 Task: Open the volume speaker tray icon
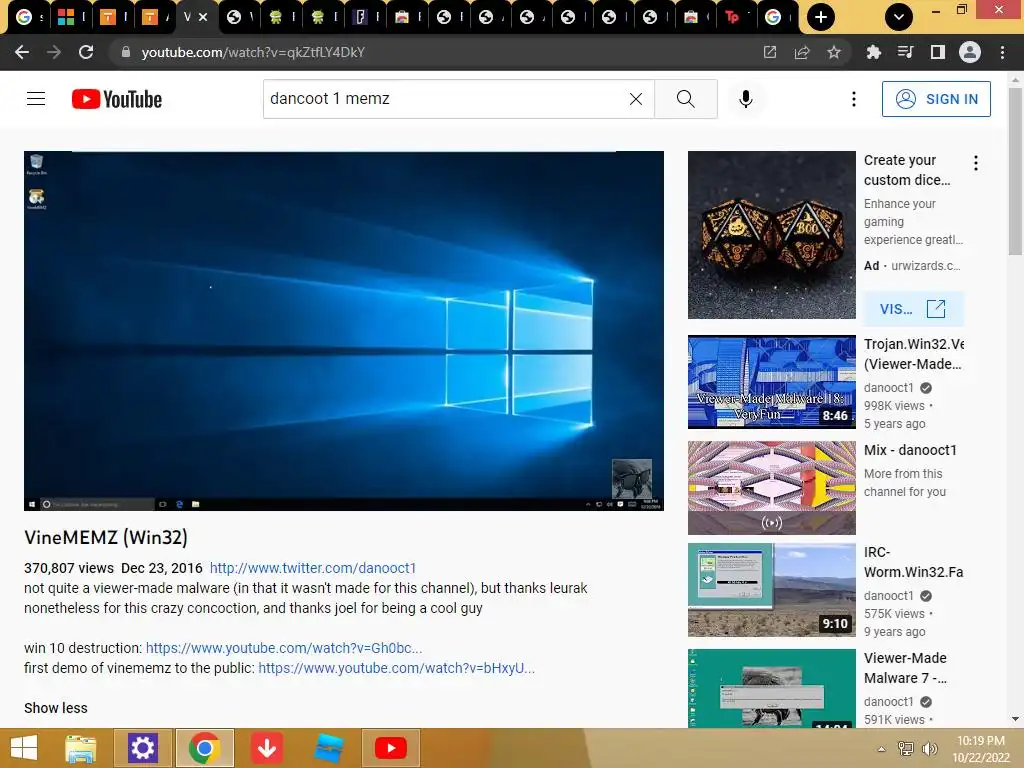click(x=929, y=749)
